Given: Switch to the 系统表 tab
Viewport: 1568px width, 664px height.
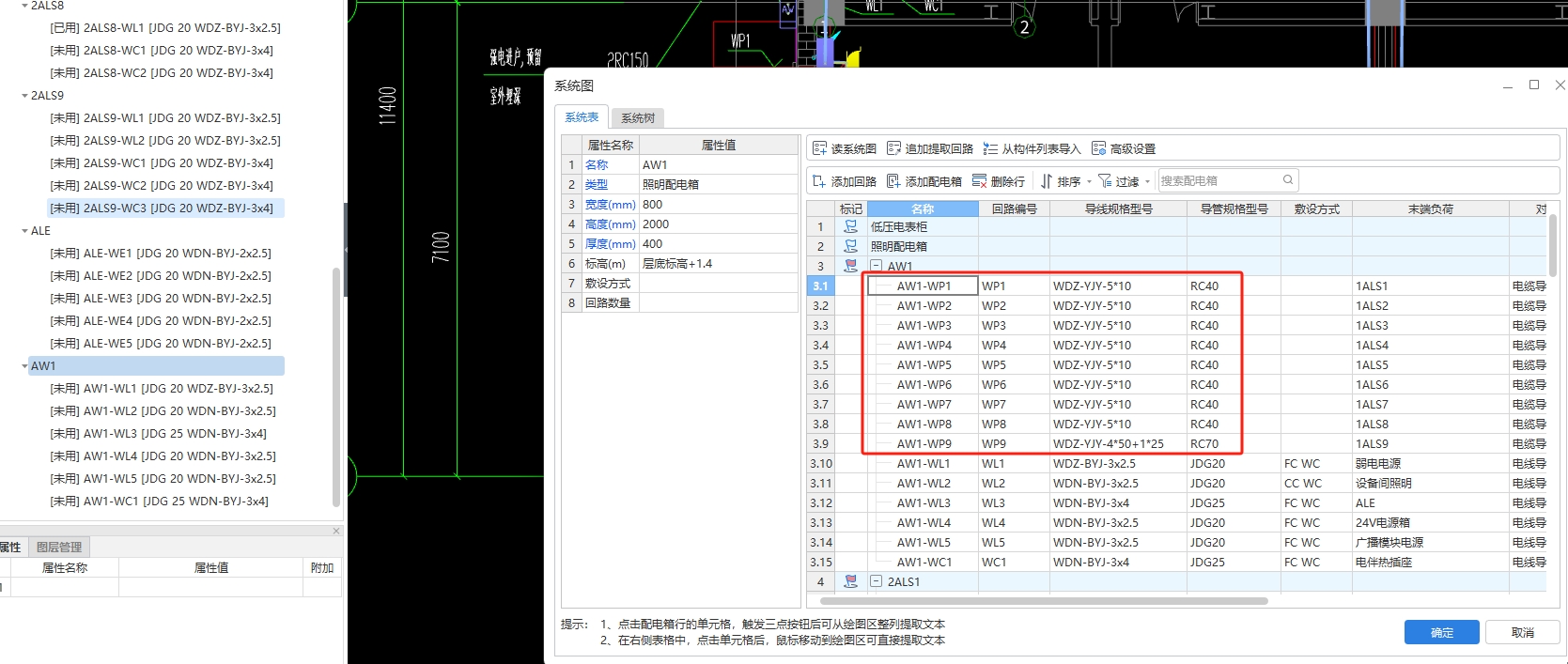Looking at the screenshot, I should (x=582, y=116).
